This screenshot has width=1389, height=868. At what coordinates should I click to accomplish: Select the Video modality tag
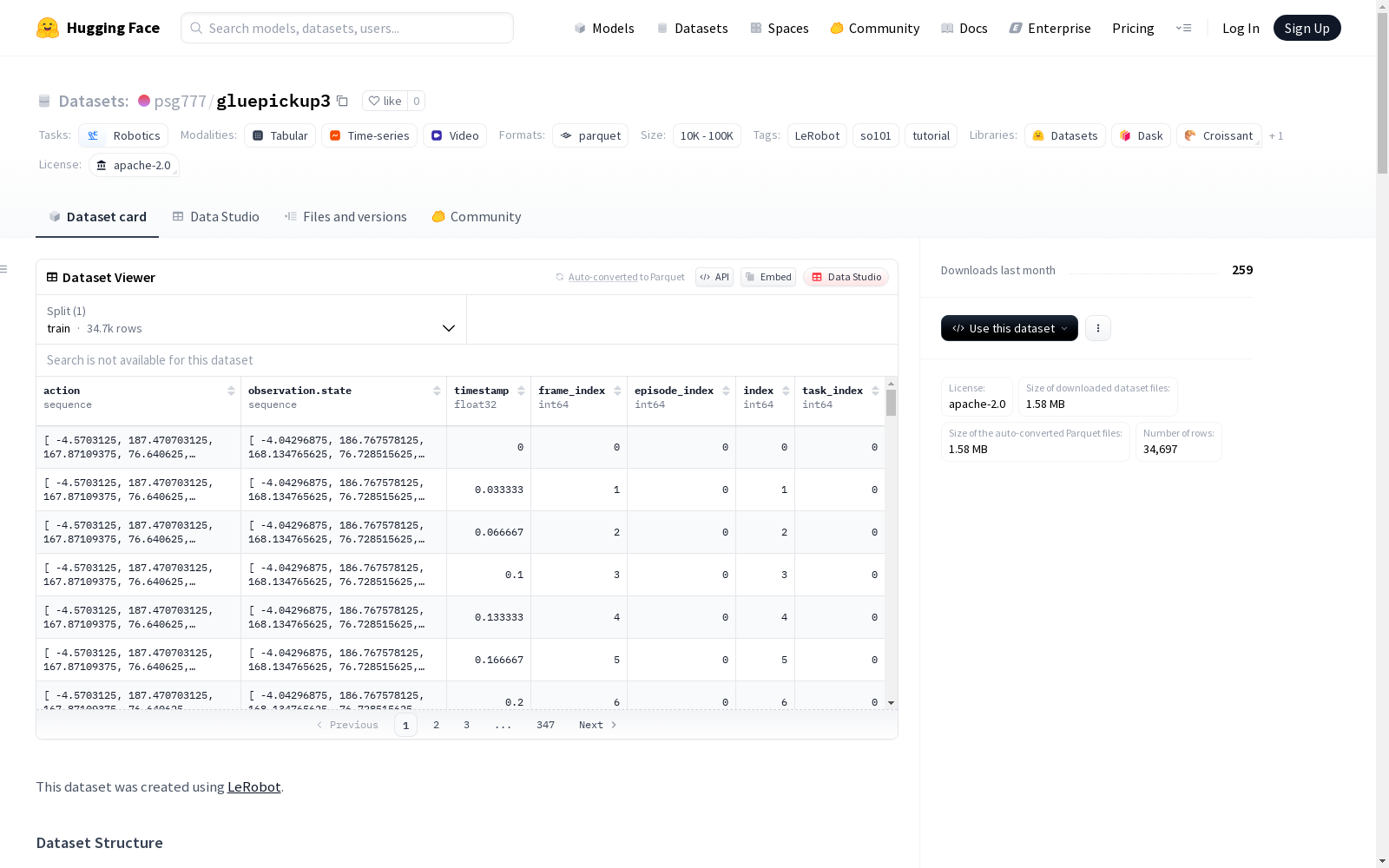tap(455, 135)
